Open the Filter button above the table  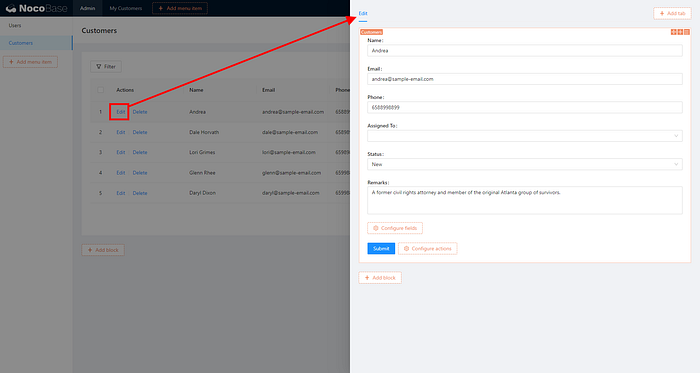(x=106, y=66)
